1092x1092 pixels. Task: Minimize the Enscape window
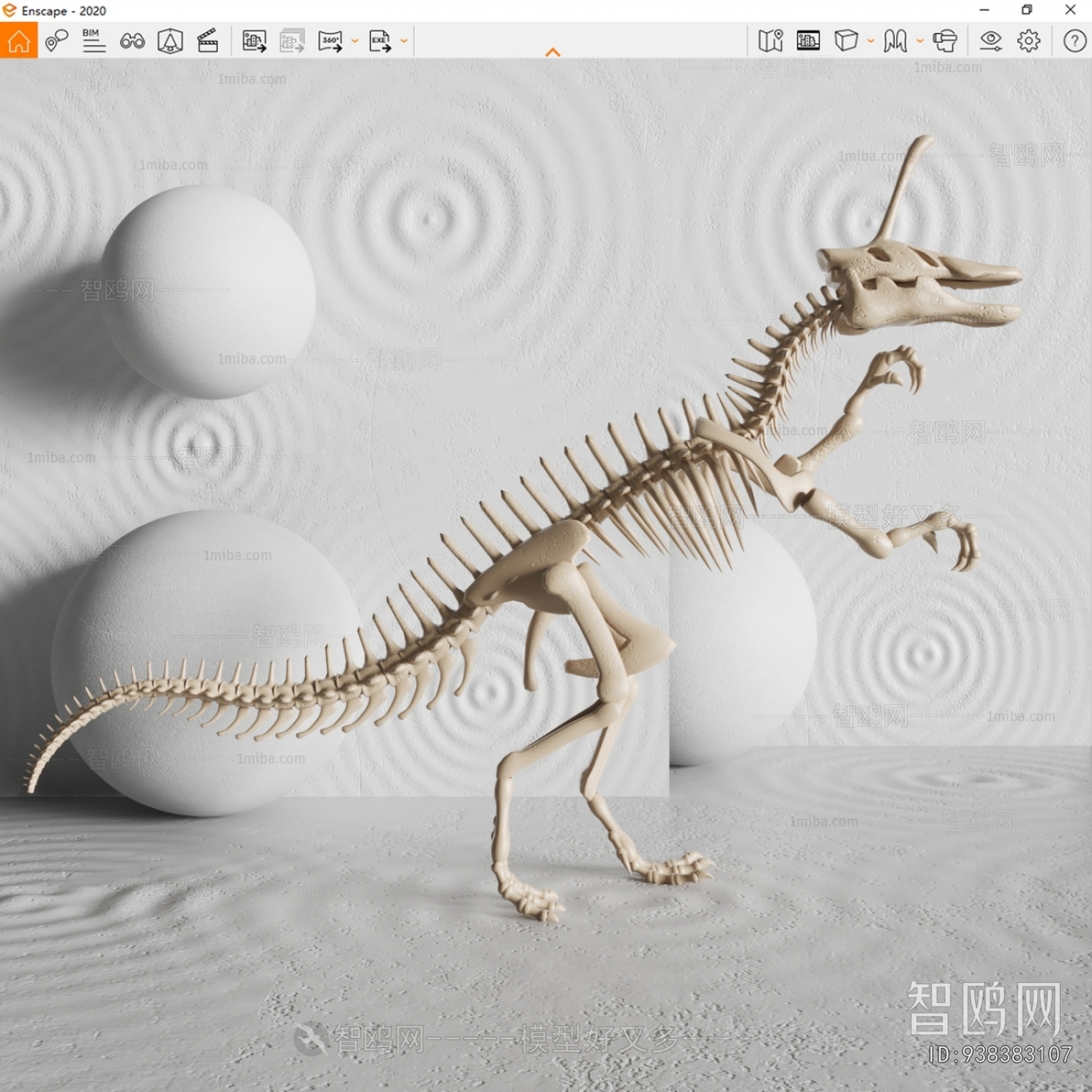pos(984,10)
